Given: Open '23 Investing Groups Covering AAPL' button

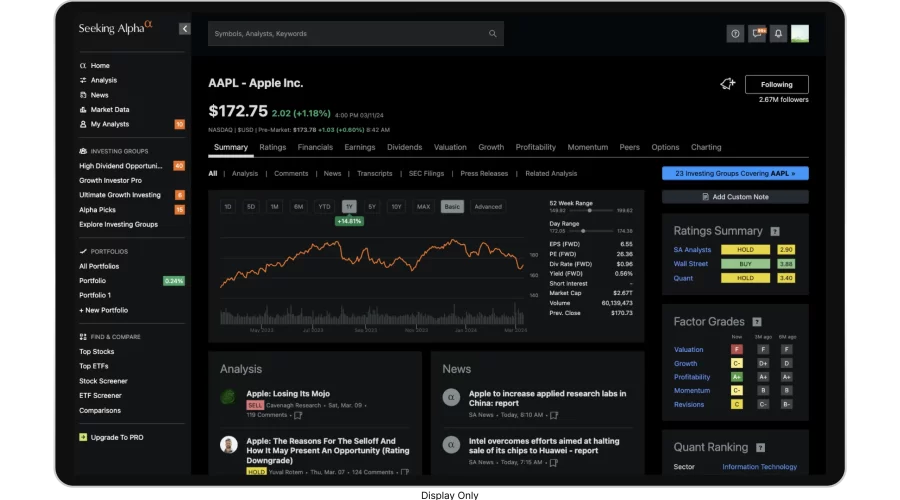Looking at the screenshot, I should 735,173.
